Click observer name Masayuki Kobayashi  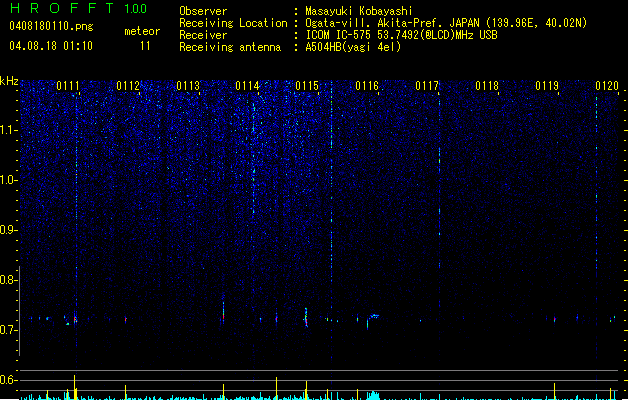point(359,11)
